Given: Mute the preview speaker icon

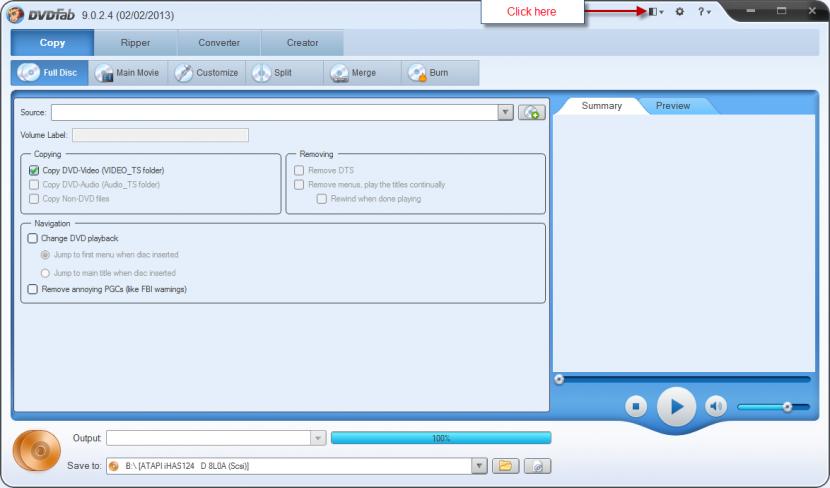Looking at the screenshot, I should click(x=716, y=406).
